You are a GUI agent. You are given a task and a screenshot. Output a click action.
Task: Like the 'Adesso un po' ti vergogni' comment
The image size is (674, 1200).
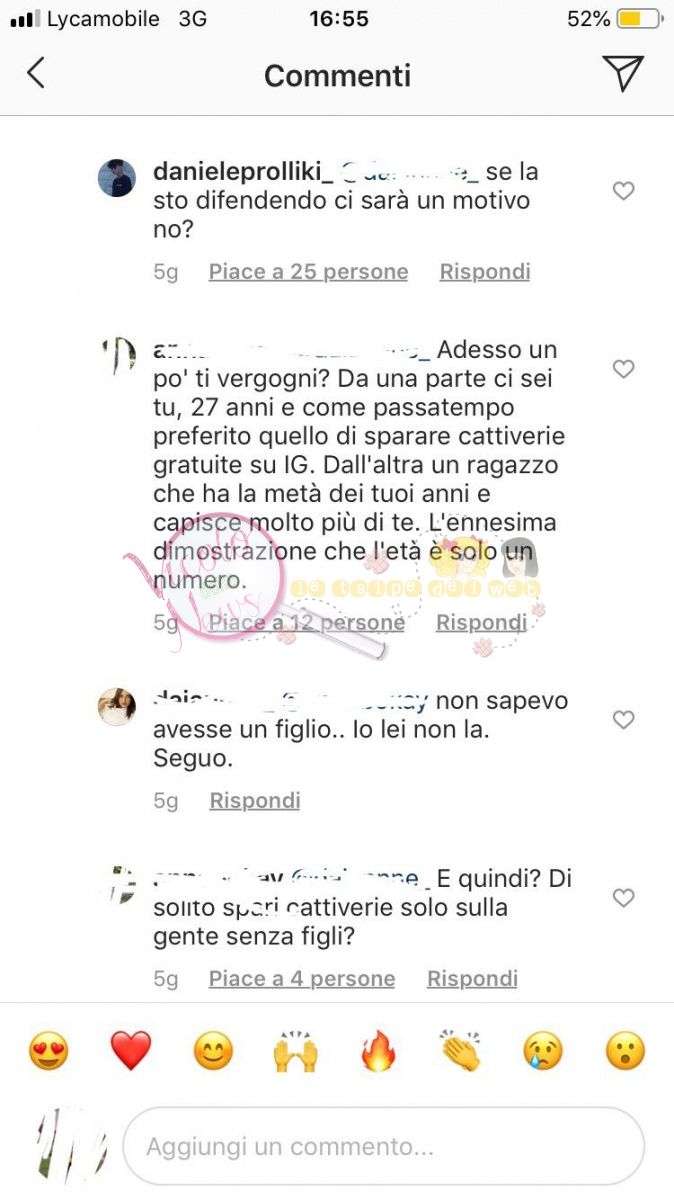(623, 369)
